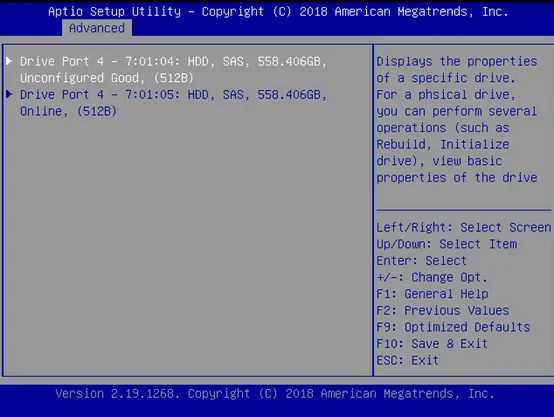Click the Rebuild, Initialize help text line

point(443,144)
